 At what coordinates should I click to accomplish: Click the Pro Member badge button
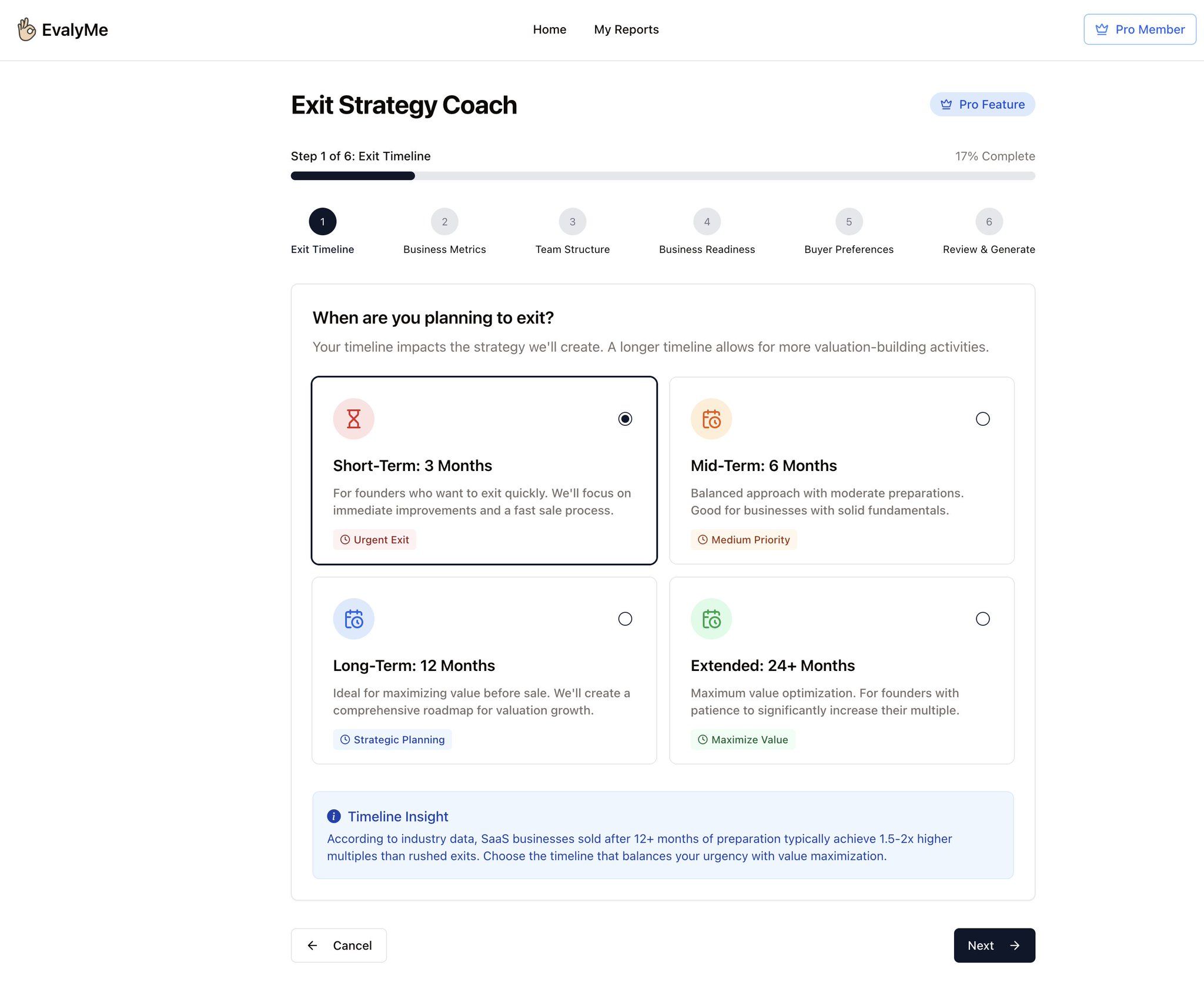point(1139,29)
